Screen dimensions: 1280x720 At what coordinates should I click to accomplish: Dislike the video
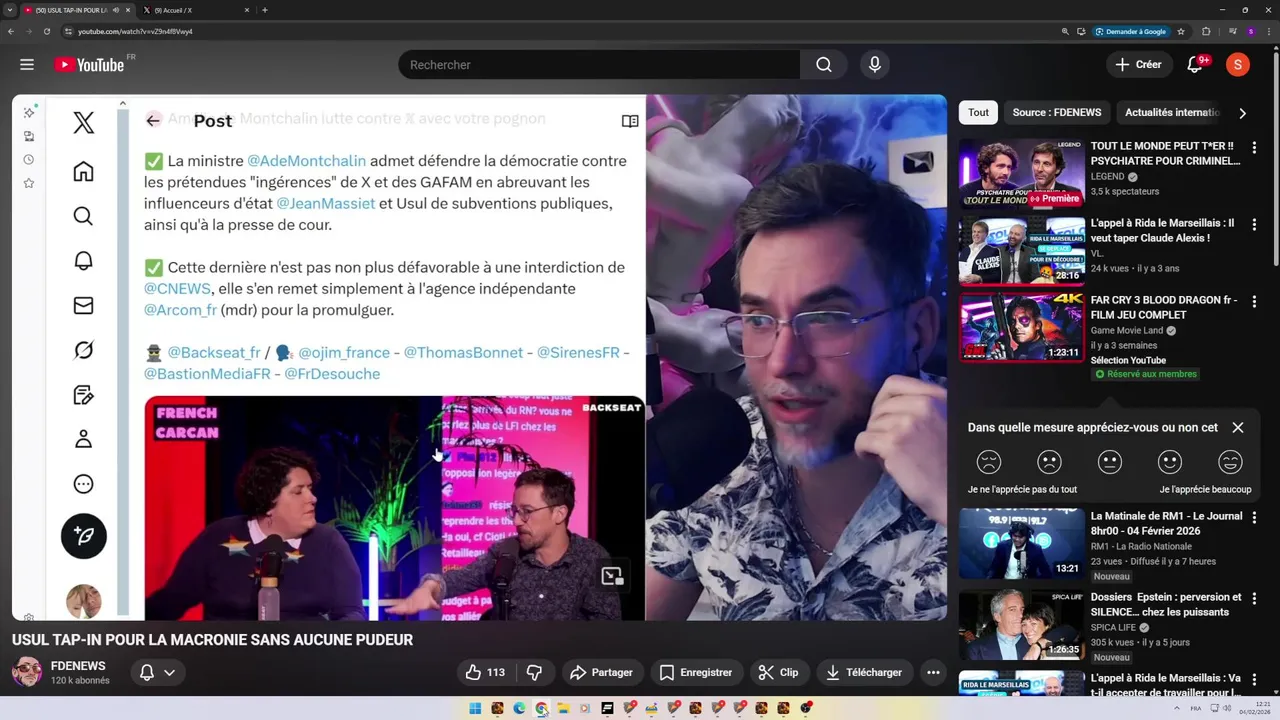coord(535,673)
